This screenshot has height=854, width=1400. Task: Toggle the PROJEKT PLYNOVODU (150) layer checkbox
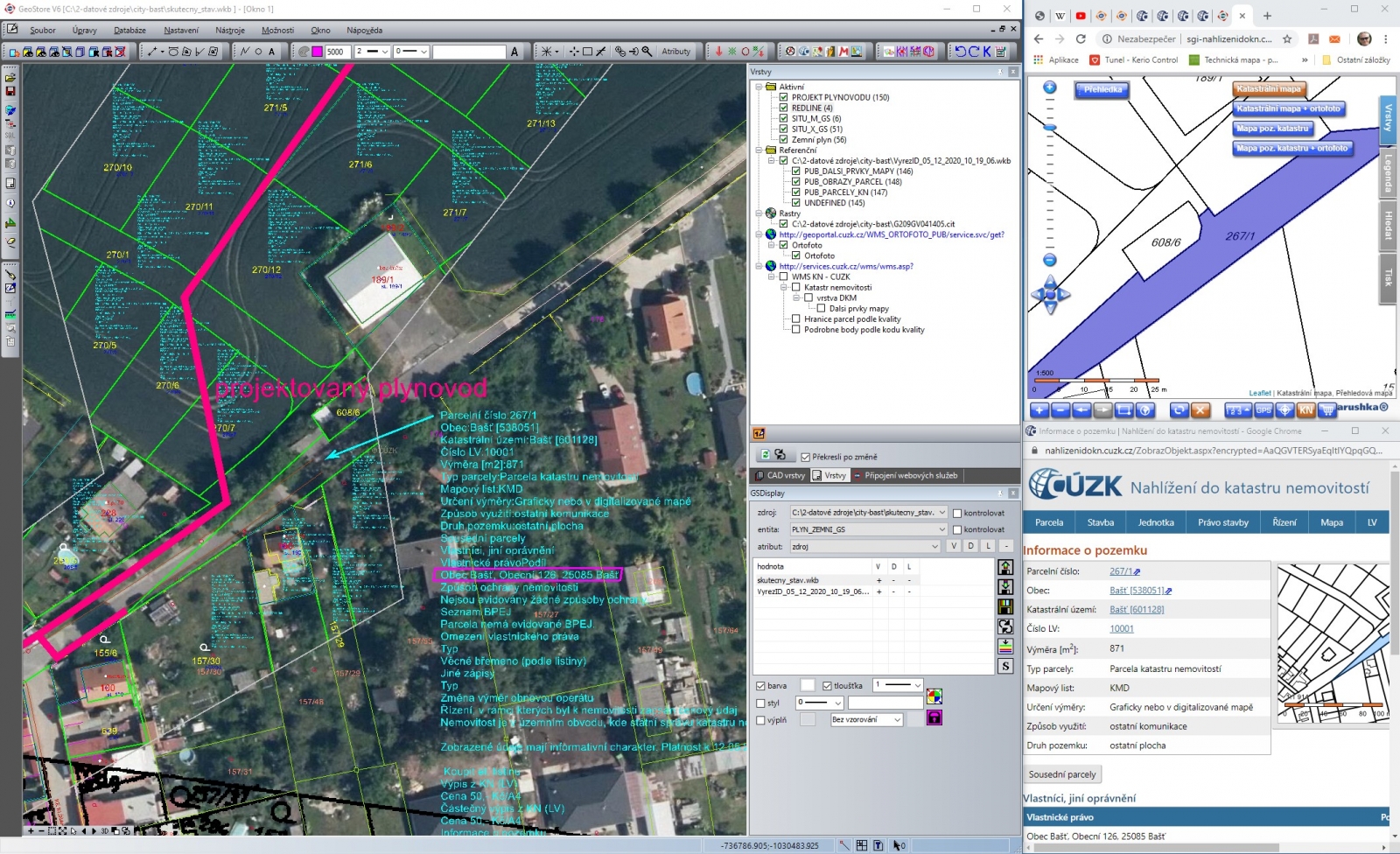784,97
